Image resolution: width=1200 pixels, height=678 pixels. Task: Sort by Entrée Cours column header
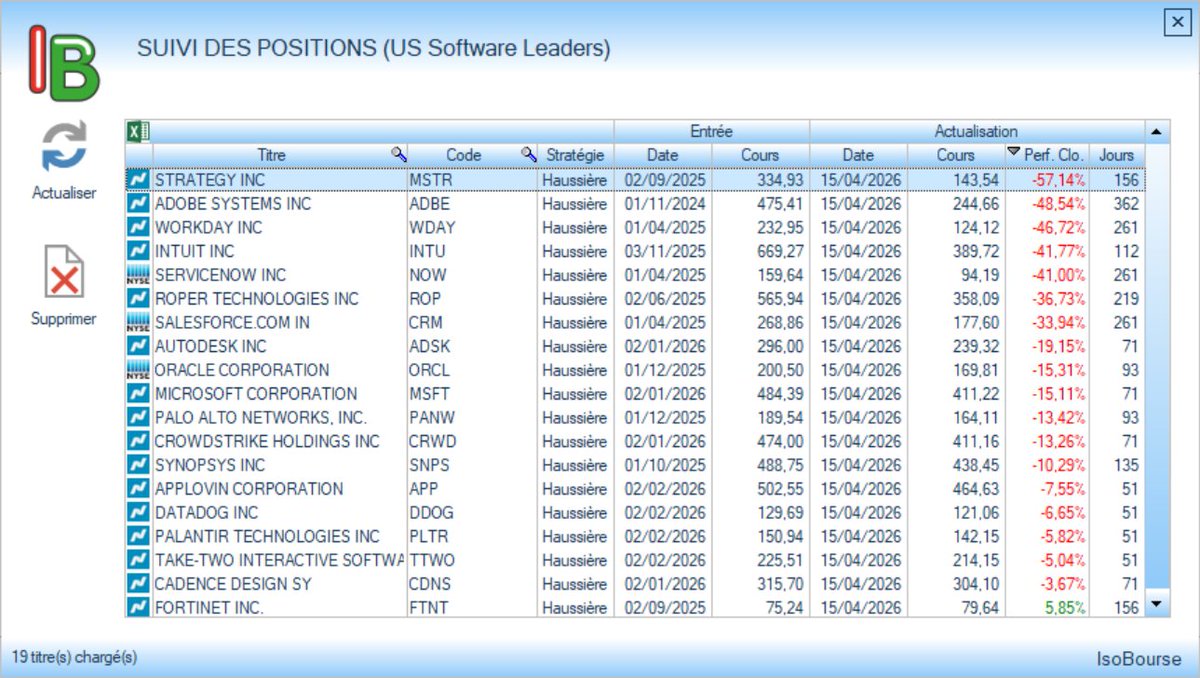tap(760, 155)
